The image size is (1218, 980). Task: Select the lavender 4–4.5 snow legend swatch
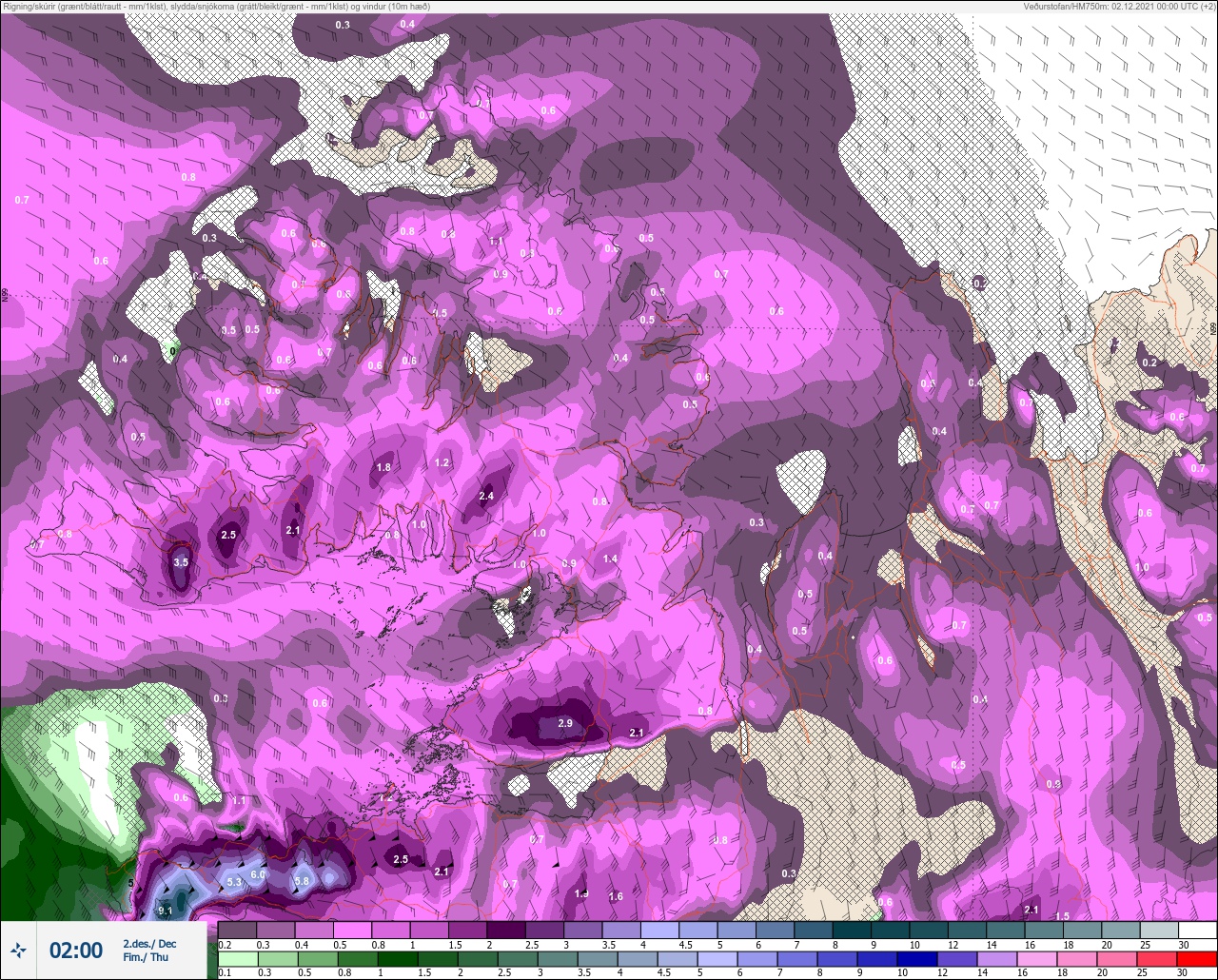coord(660,930)
